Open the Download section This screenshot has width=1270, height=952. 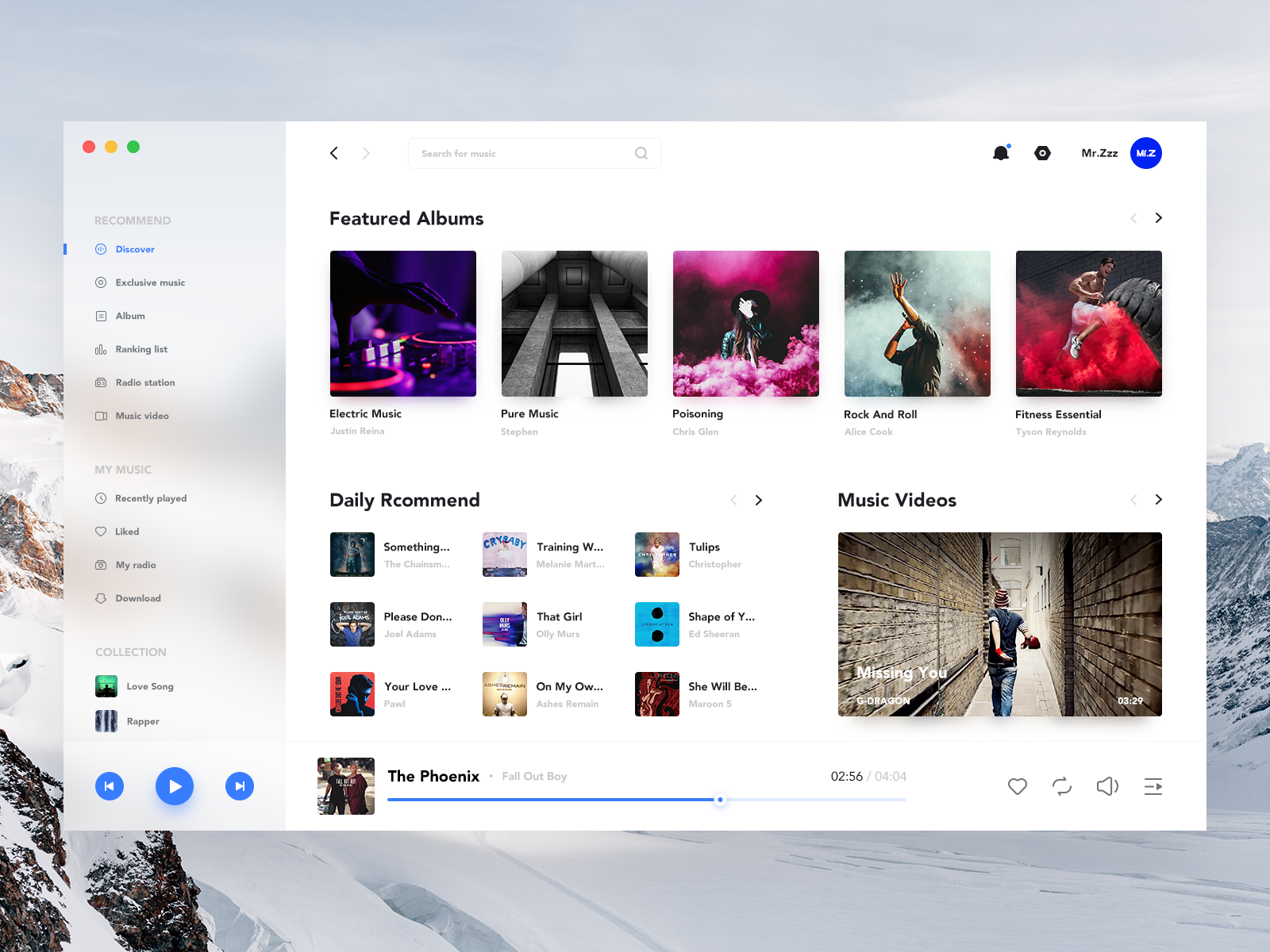point(139,598)
